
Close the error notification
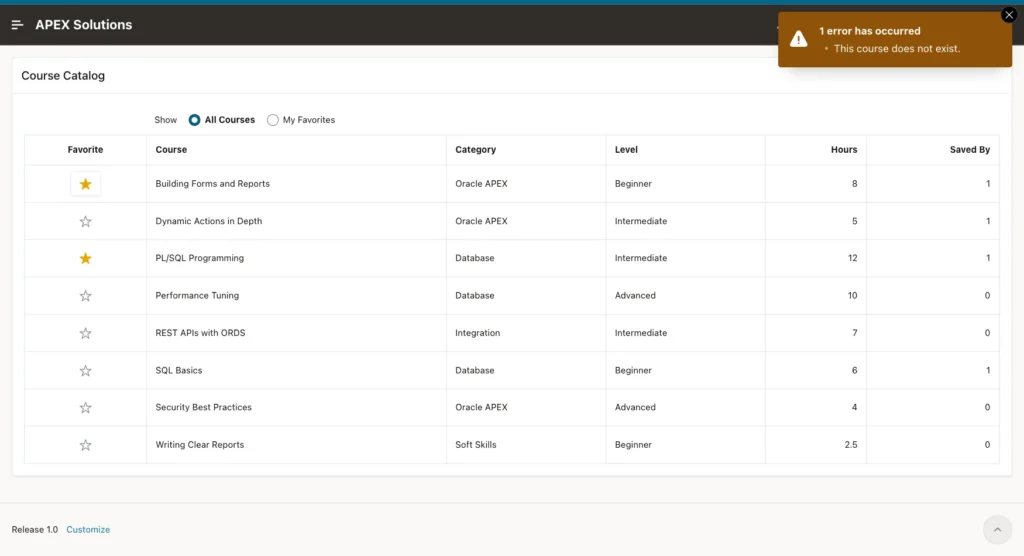click(1009, 15)
